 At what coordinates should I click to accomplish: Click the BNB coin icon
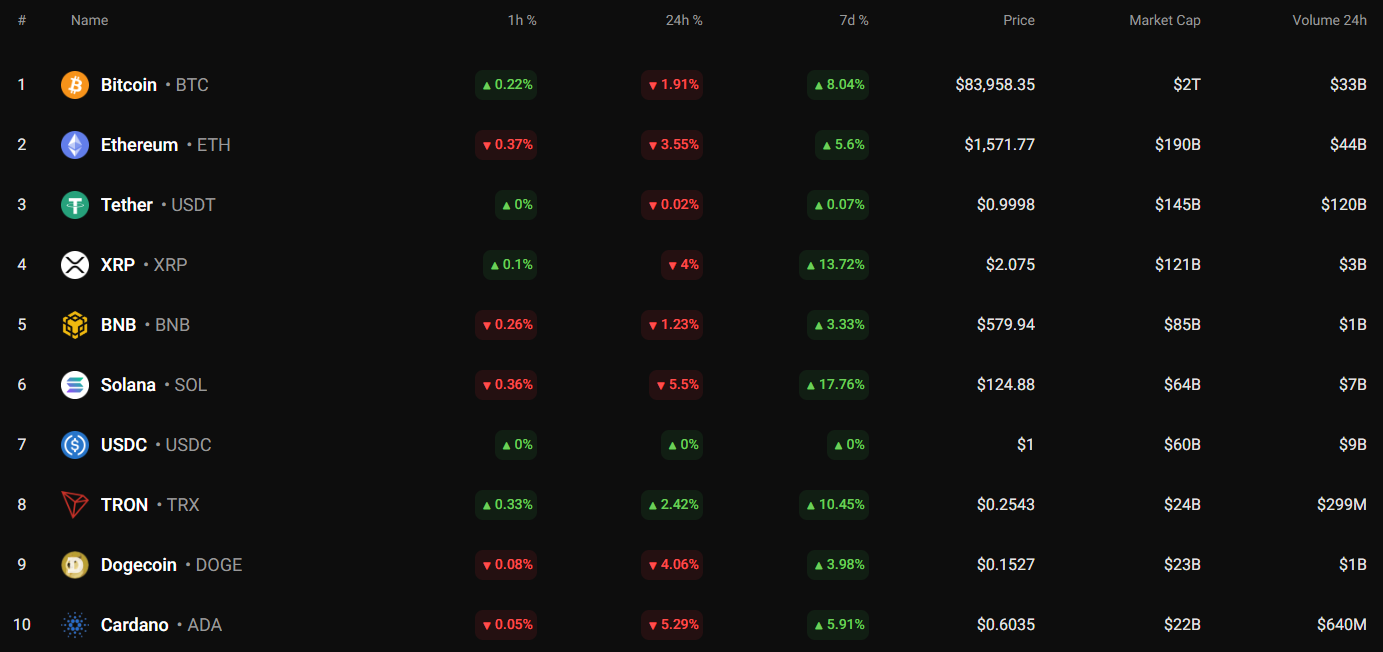75,325
